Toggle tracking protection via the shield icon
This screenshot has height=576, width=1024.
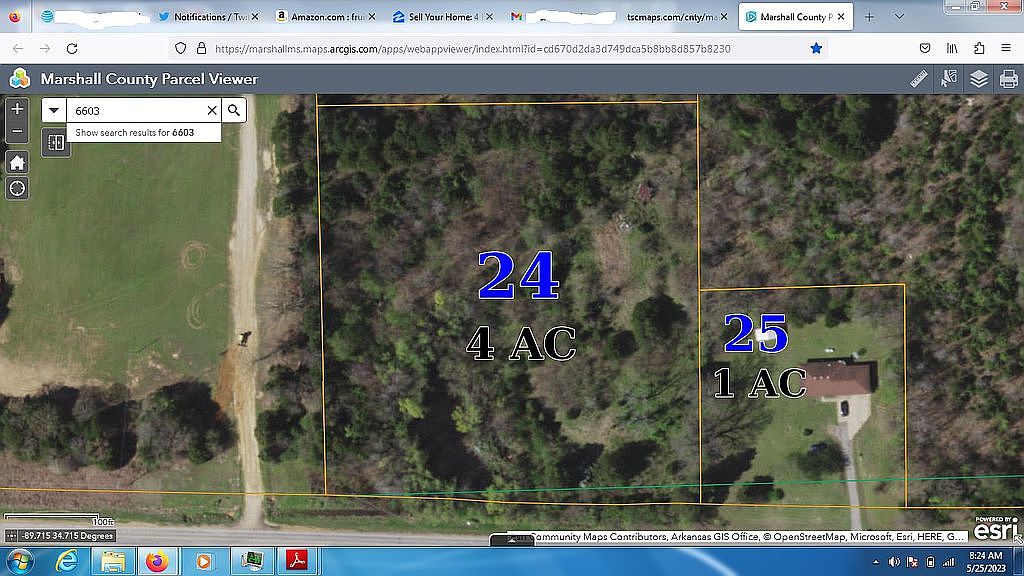click(x=180, y=48)
